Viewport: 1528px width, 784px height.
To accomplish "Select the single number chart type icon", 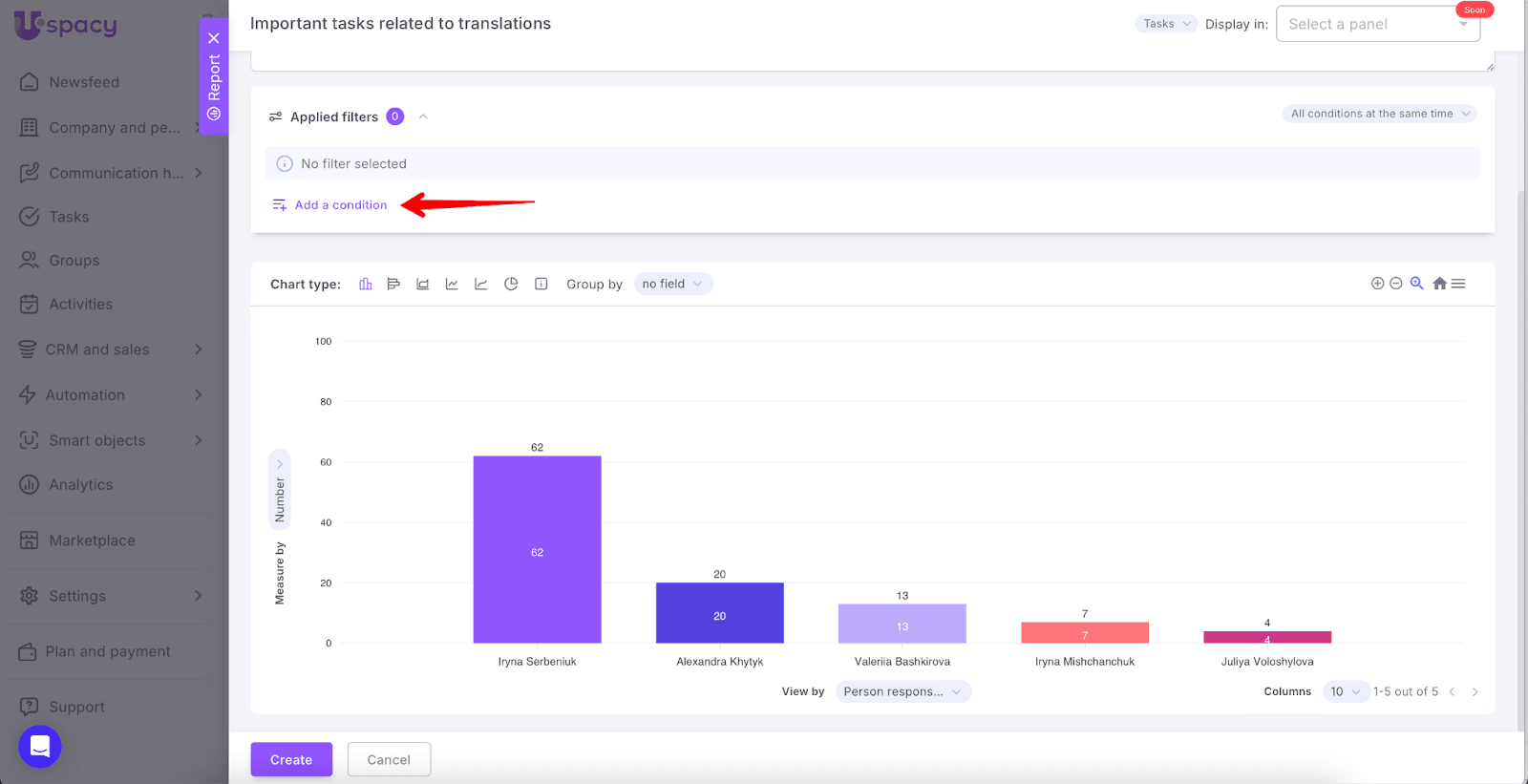I will pyautogui.click(x=541, y=284).
